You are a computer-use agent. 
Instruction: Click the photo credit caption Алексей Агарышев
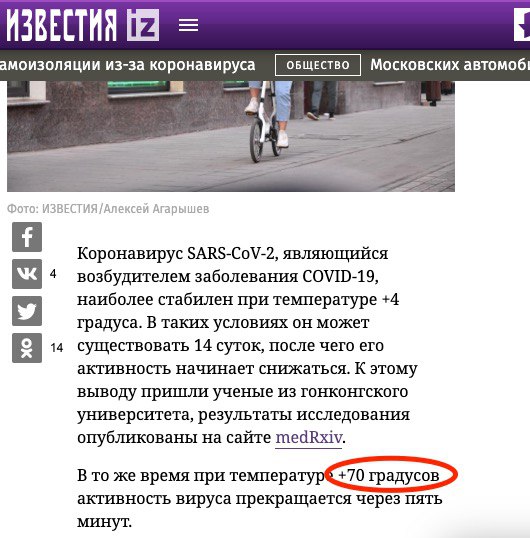pos(156,209)
